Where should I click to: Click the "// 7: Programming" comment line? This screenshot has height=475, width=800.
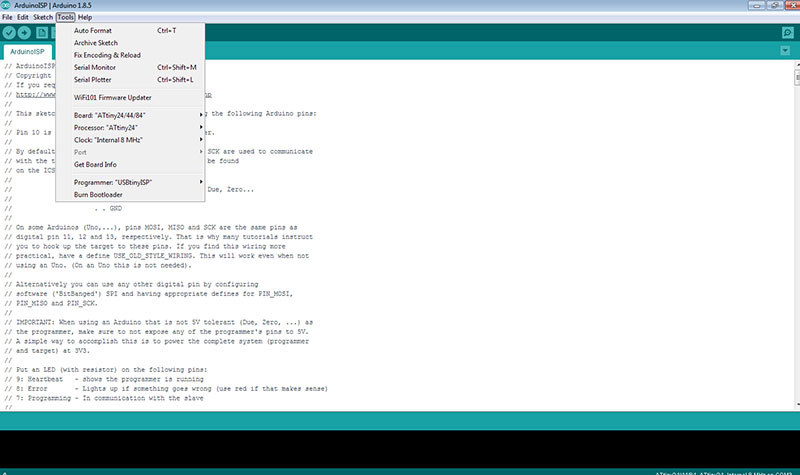104,398
